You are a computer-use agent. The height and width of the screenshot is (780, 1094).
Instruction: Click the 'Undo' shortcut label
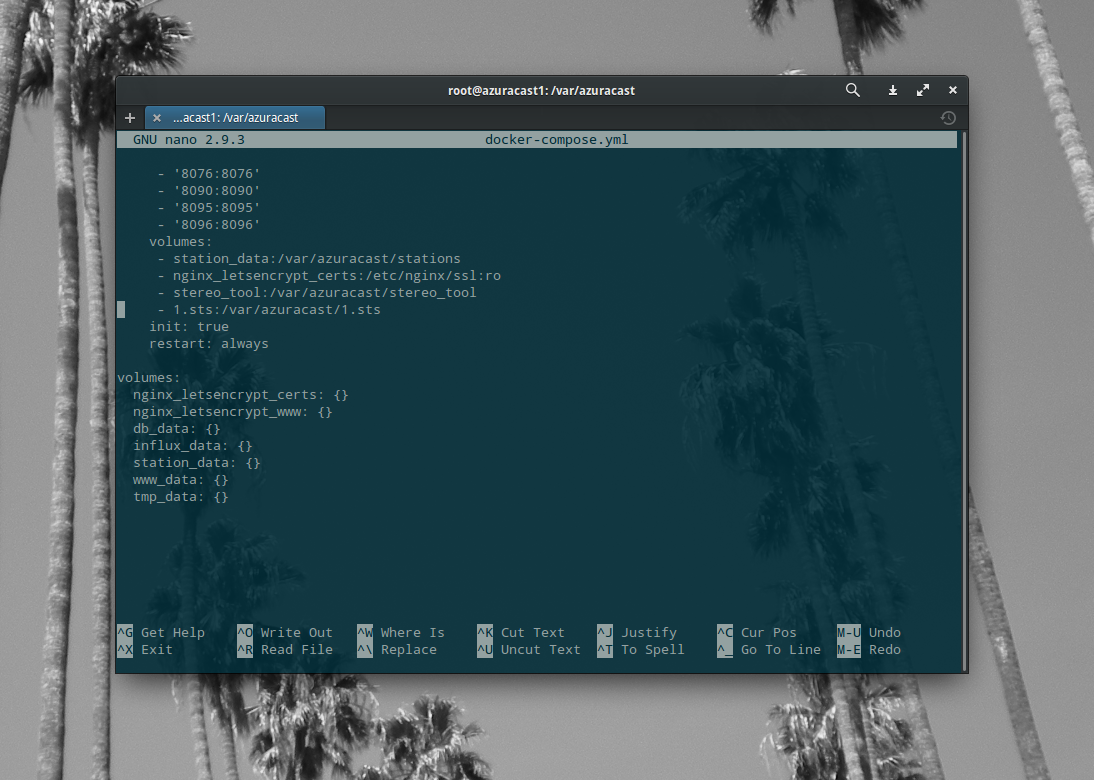pyautogui.click(x=884, y=632)
